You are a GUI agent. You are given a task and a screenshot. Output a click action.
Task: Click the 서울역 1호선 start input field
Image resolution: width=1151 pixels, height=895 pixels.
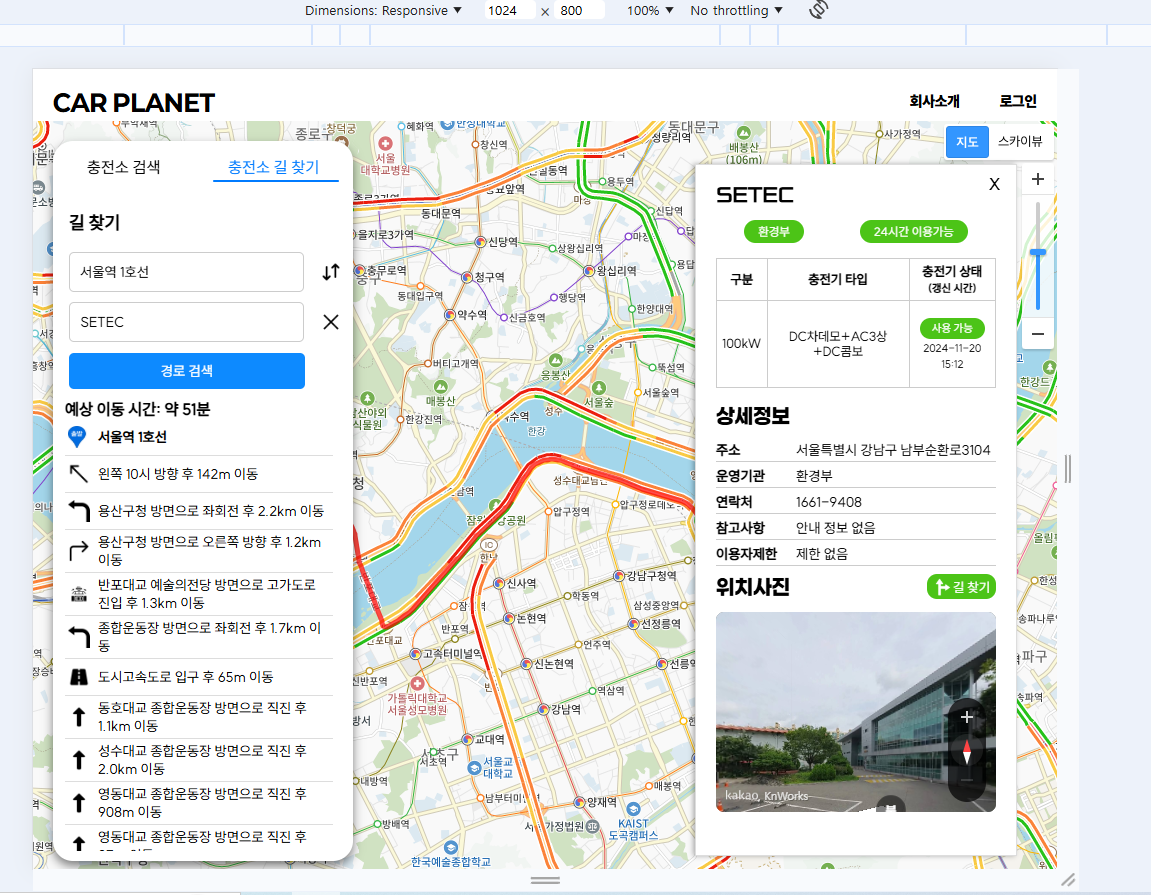pos(186,272)
